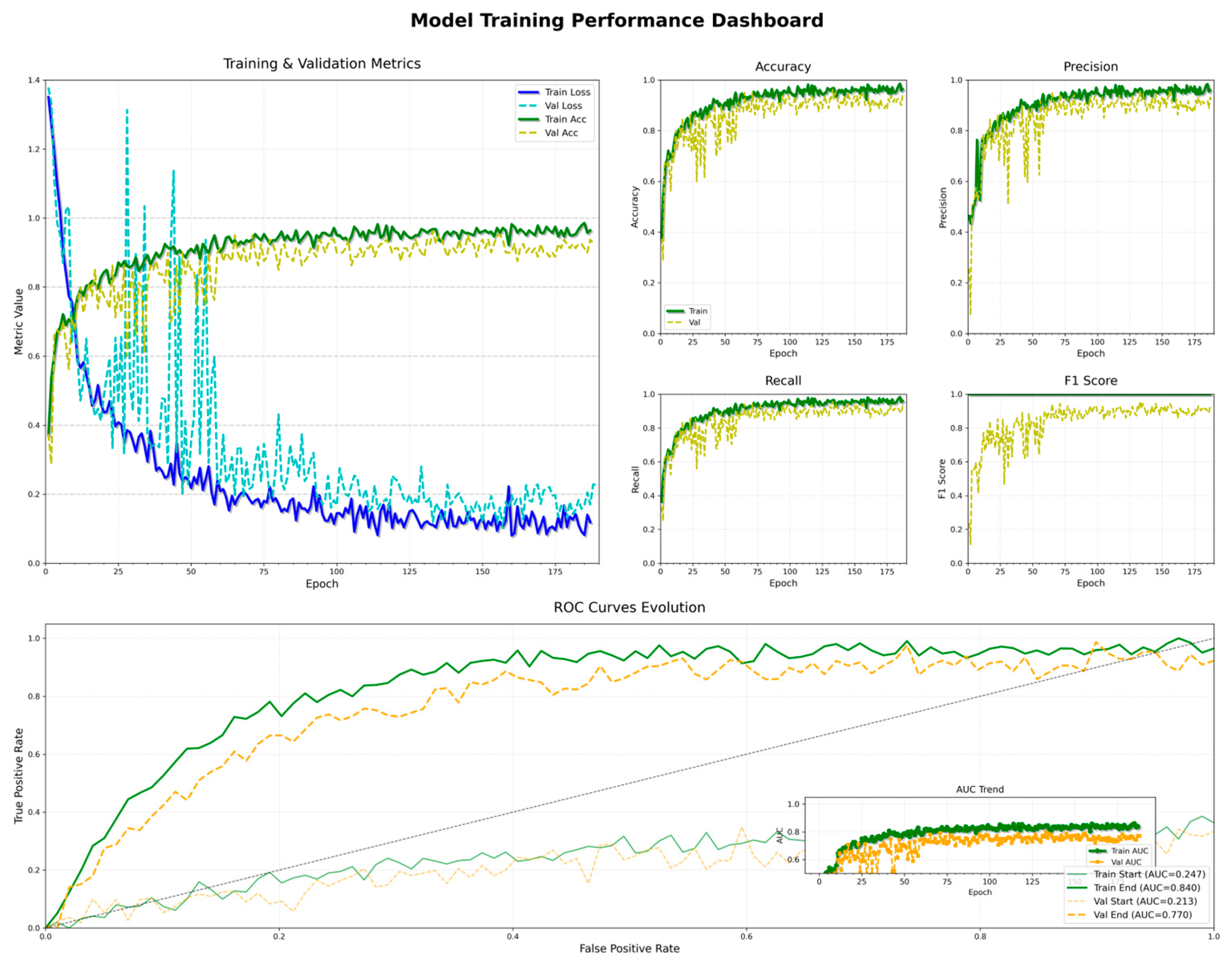
Task: Click Val Start (AUC=0.213) legend entry
Action: tap(1144, 901)
